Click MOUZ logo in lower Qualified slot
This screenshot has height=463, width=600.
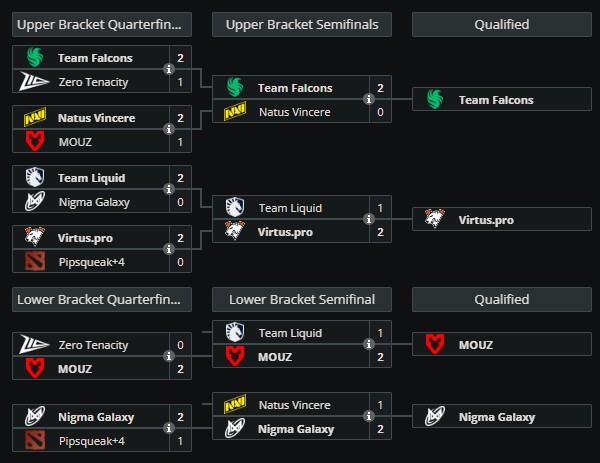[434, 345]
